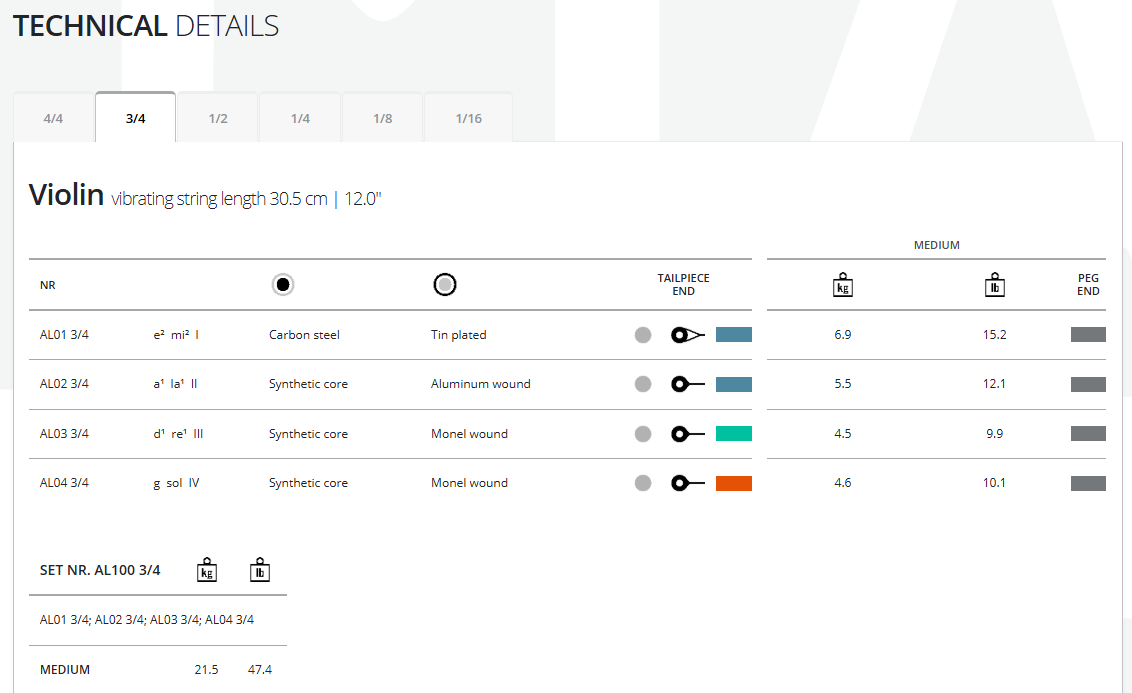Click the 'NR' column header

[x=48, y=285]
